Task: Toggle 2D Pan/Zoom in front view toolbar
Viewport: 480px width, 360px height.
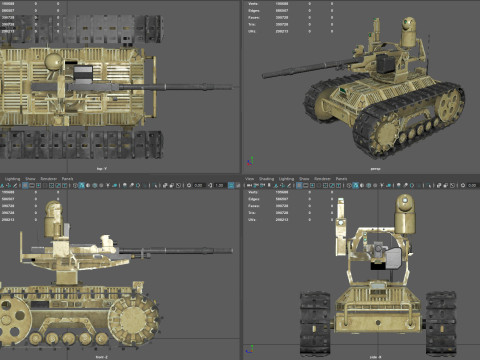Action: coord(8,185)
